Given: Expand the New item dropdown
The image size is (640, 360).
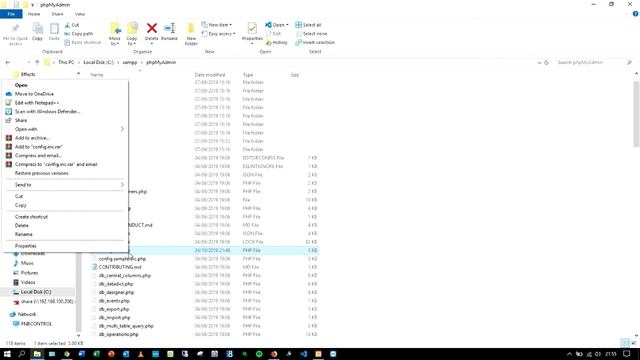Looking at the screenshot, I should 217,25.
